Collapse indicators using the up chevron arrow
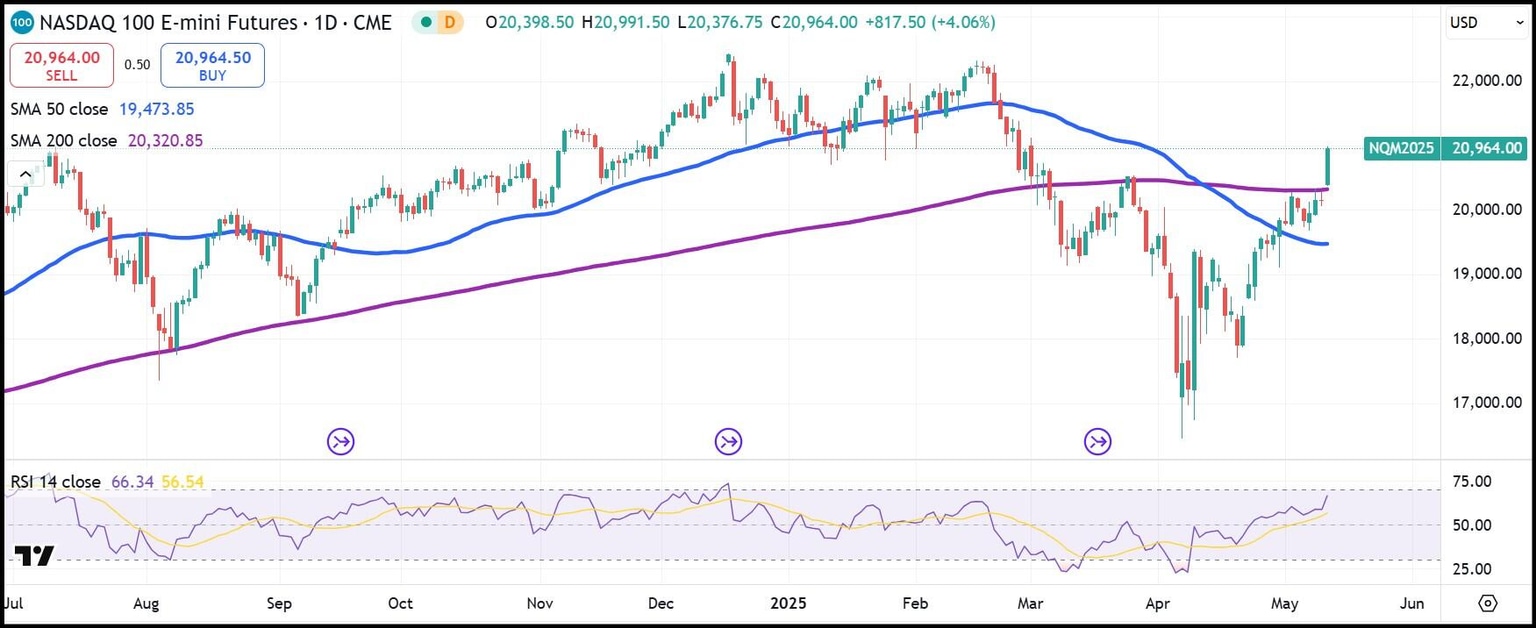 (25, 173)
